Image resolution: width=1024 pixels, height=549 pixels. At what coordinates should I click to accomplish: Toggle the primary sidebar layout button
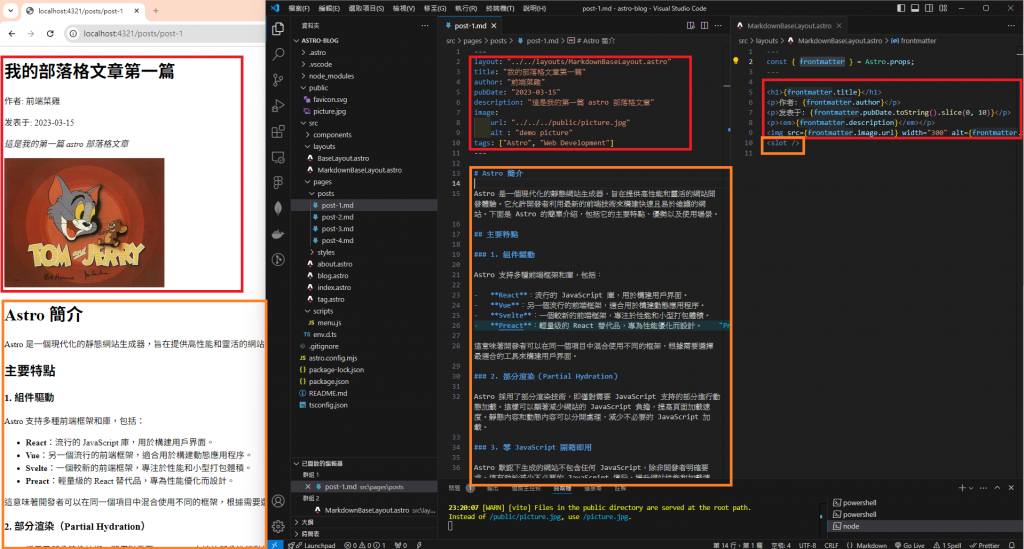tap(901, 8)
